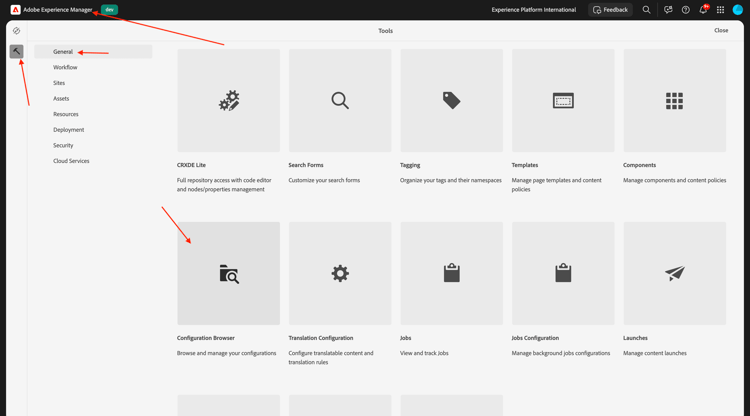Click 'Organize your tags and their namespaces' text
The height and width of the screenshot is (416, 750).
click(451, 180)
